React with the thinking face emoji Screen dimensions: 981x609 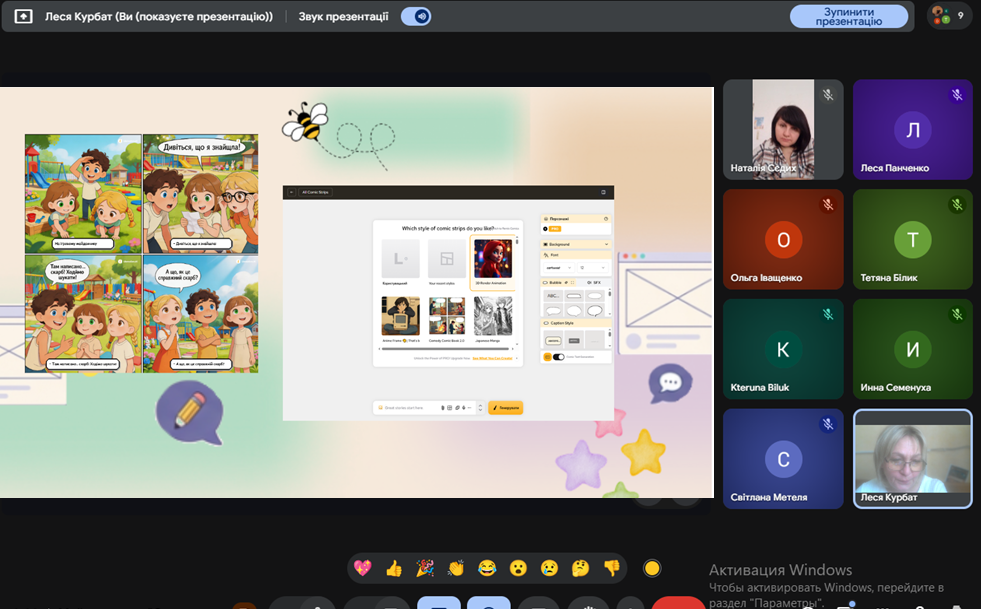tap(580, 568)
